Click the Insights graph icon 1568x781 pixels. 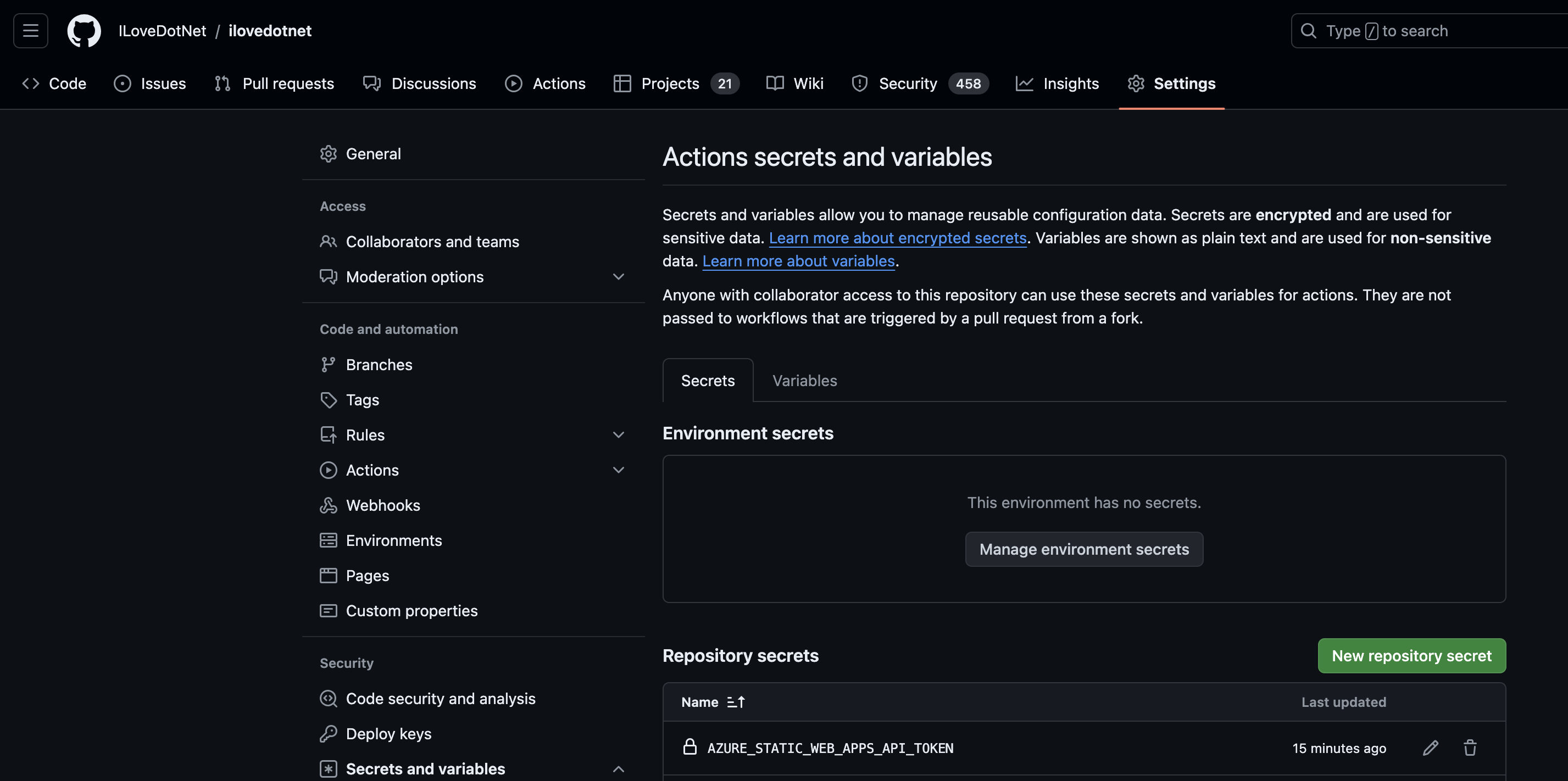pos(1025,83)
